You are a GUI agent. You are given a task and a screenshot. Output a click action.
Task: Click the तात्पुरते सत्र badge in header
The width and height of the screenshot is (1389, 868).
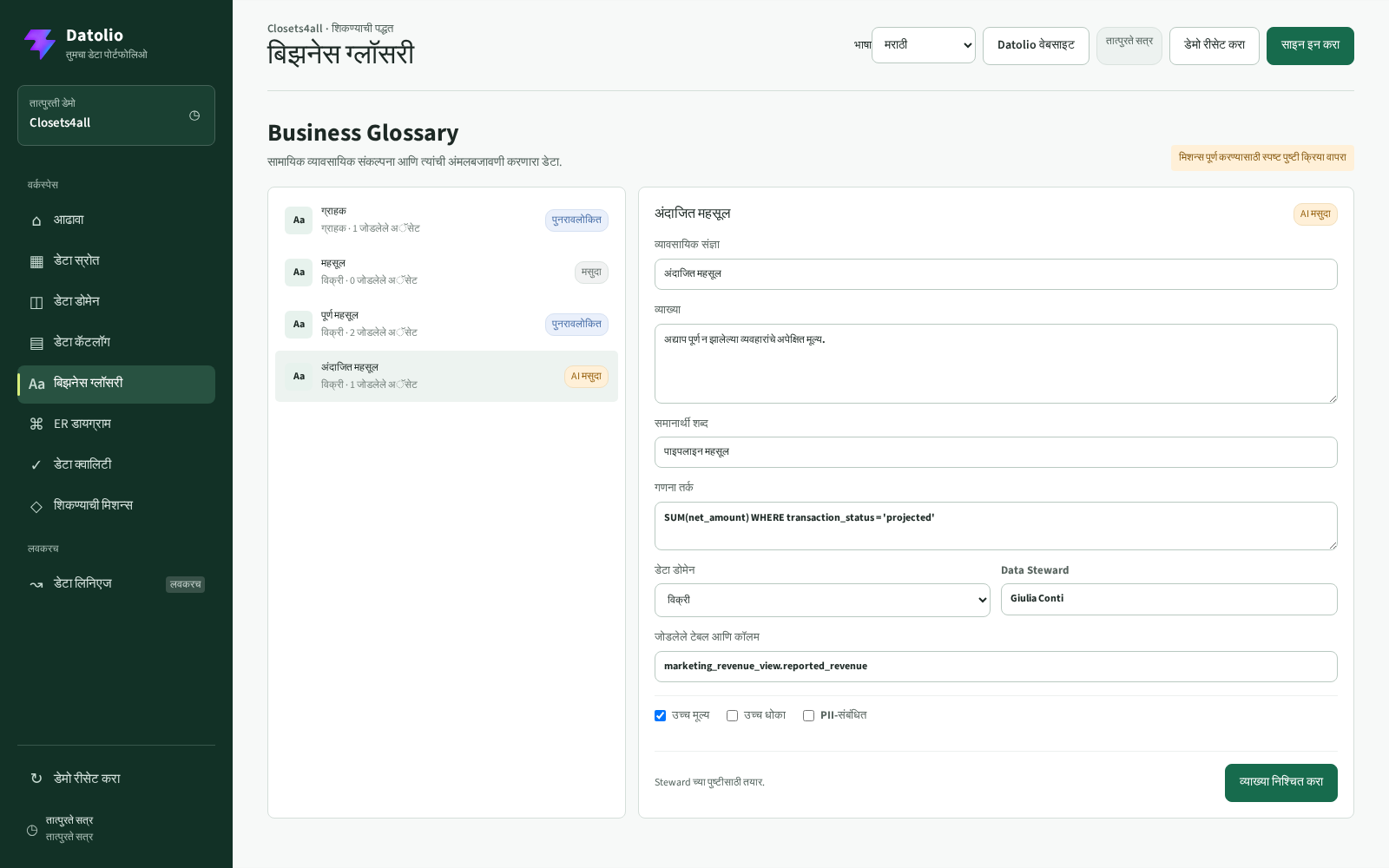pyautogui.click(x=1129, y=46)
